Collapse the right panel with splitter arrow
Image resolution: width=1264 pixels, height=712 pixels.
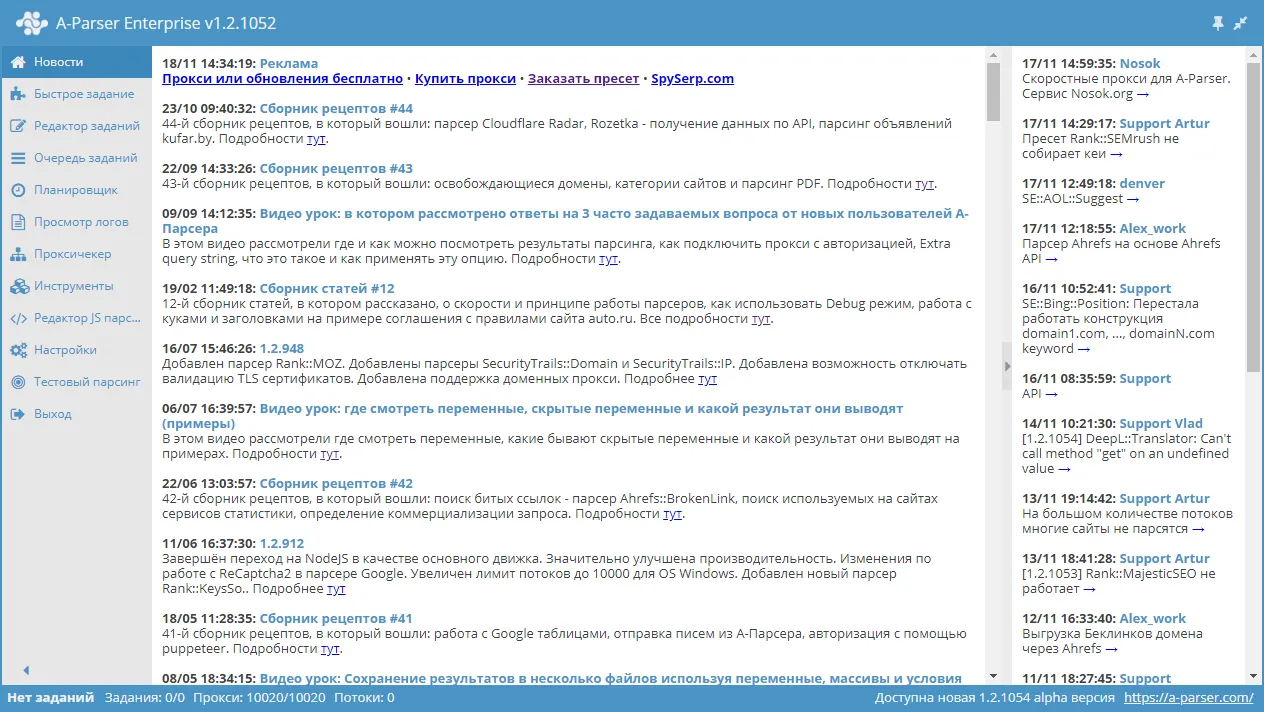coord(1007,367)
